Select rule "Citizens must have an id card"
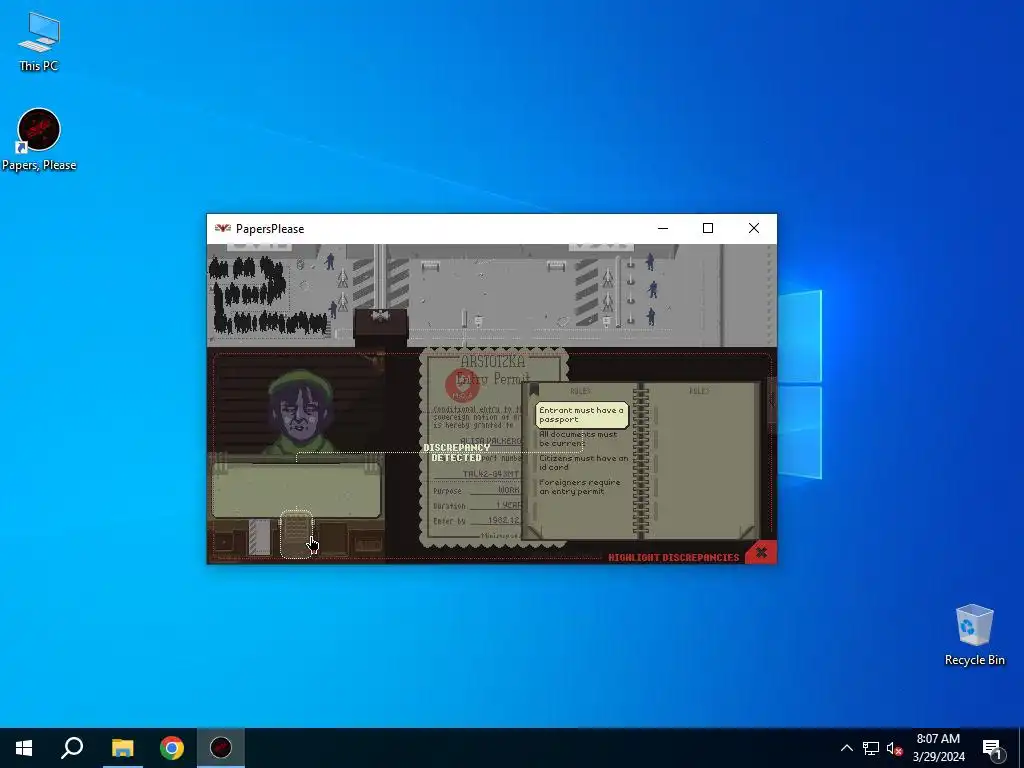The width and height of the screenshot is (1024, 768). point(583,462)
